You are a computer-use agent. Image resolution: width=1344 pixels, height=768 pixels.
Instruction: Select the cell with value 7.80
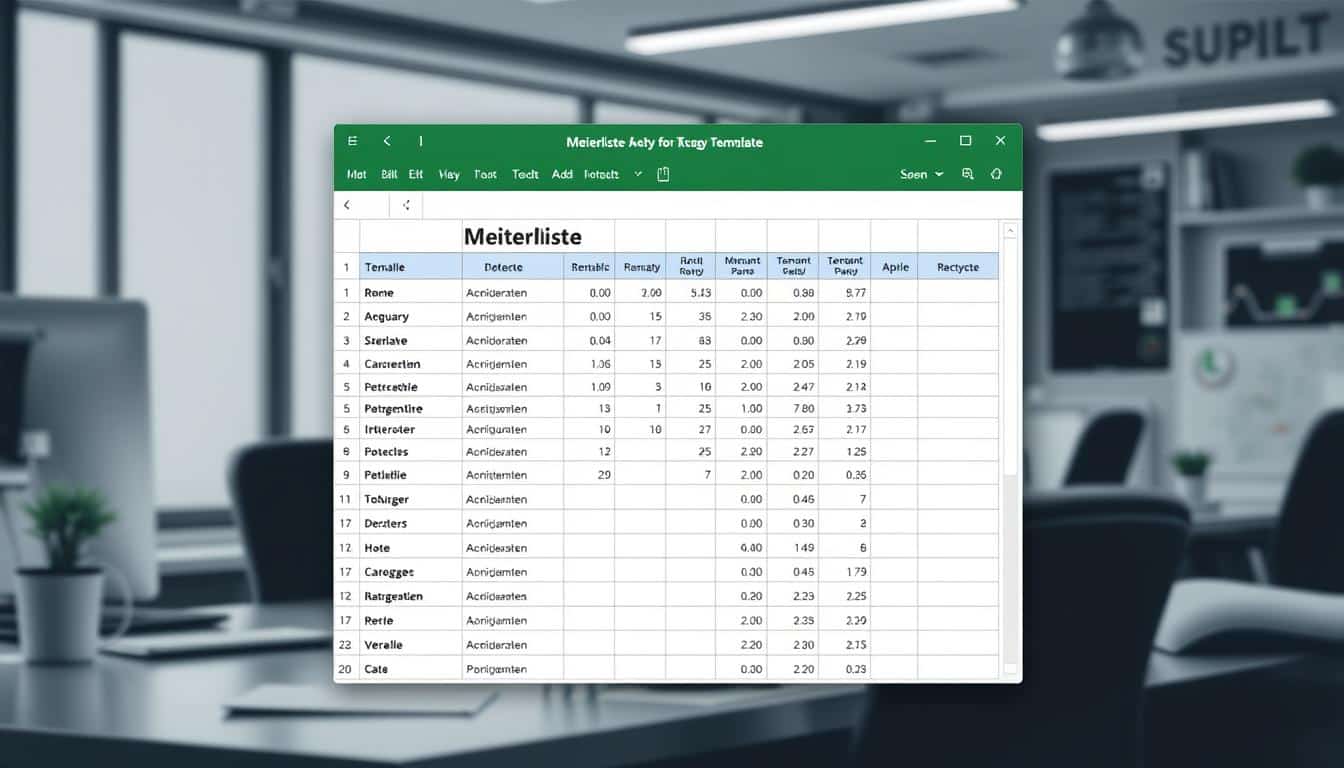coord(793,408)
